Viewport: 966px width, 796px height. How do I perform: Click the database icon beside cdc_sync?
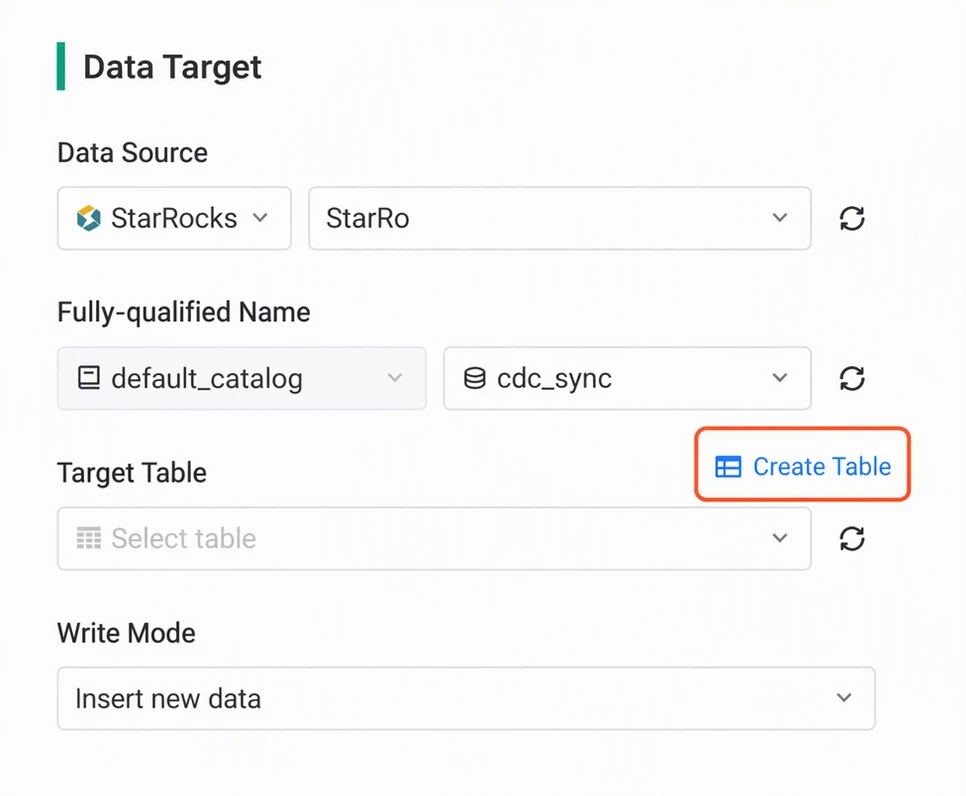coord(474,378)
